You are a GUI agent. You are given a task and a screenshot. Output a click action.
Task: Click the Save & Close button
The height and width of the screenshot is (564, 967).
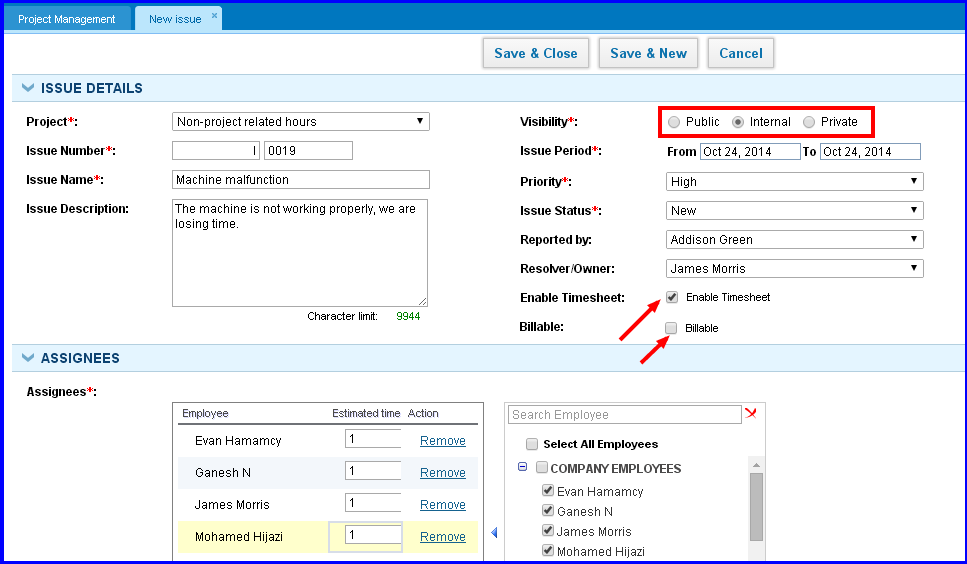point(535,53)
